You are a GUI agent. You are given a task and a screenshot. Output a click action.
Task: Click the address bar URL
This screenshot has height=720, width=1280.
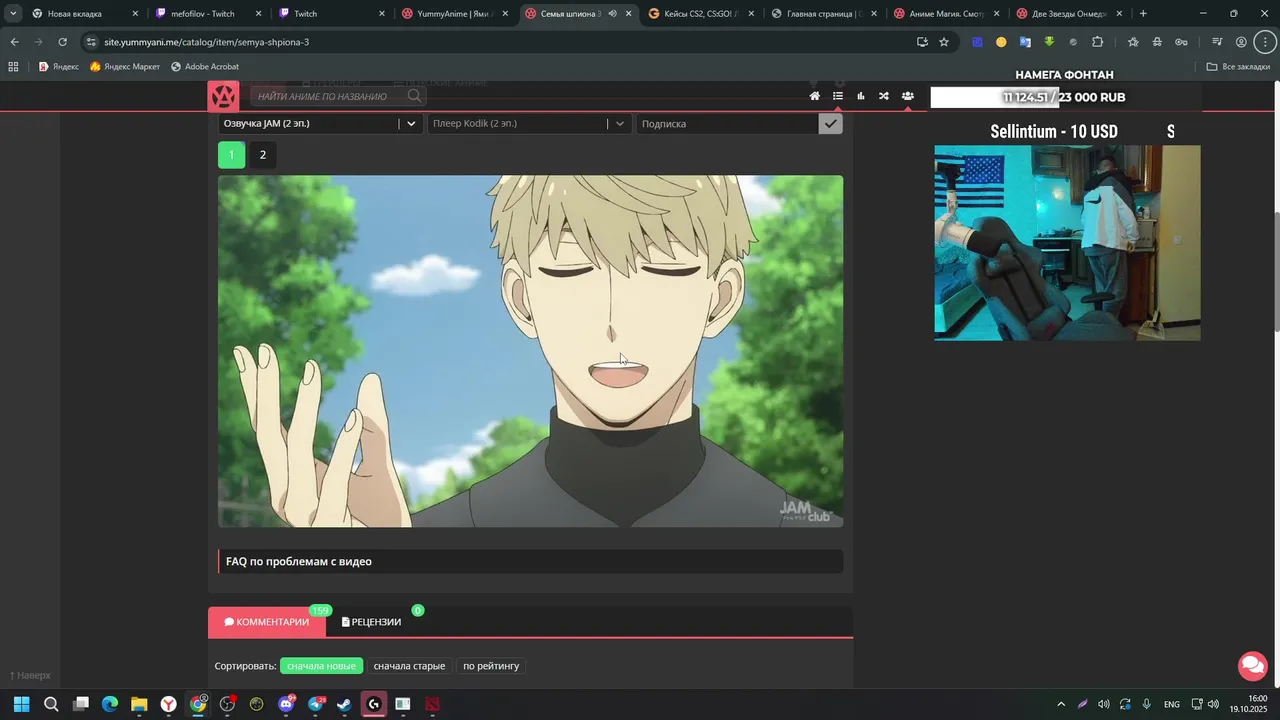tap(207, 42)
